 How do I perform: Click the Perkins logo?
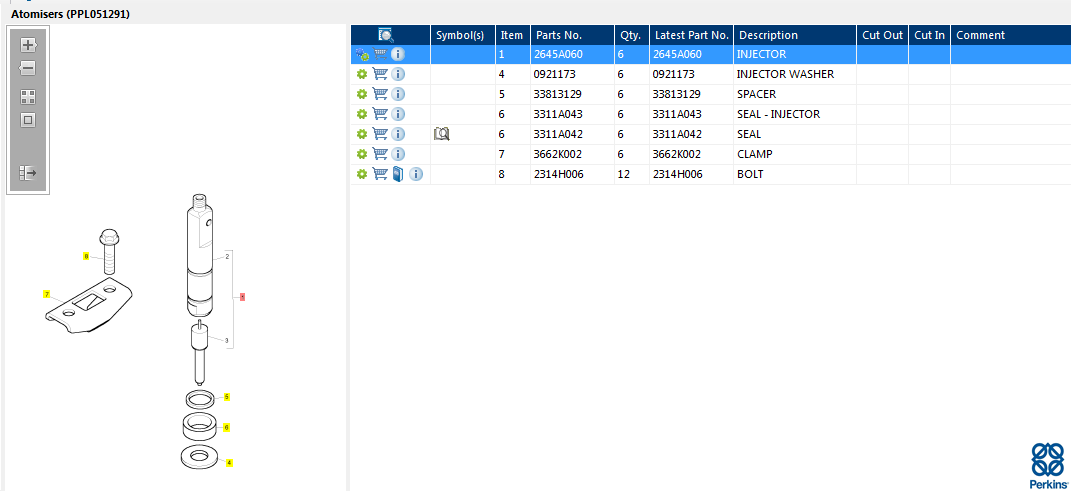(1048, 464)
